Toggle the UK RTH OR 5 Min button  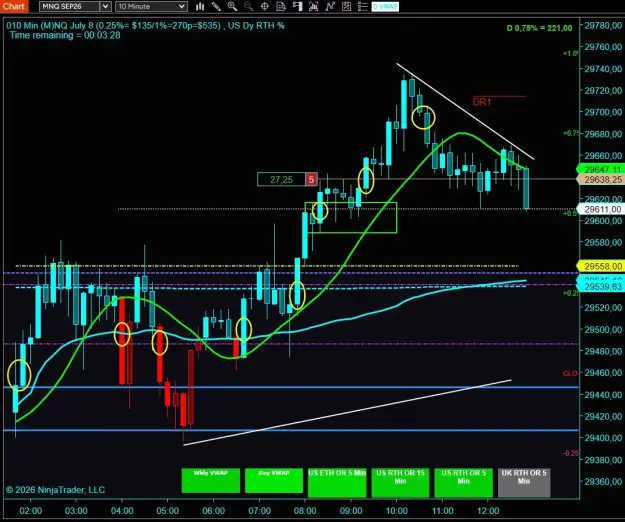524,483
